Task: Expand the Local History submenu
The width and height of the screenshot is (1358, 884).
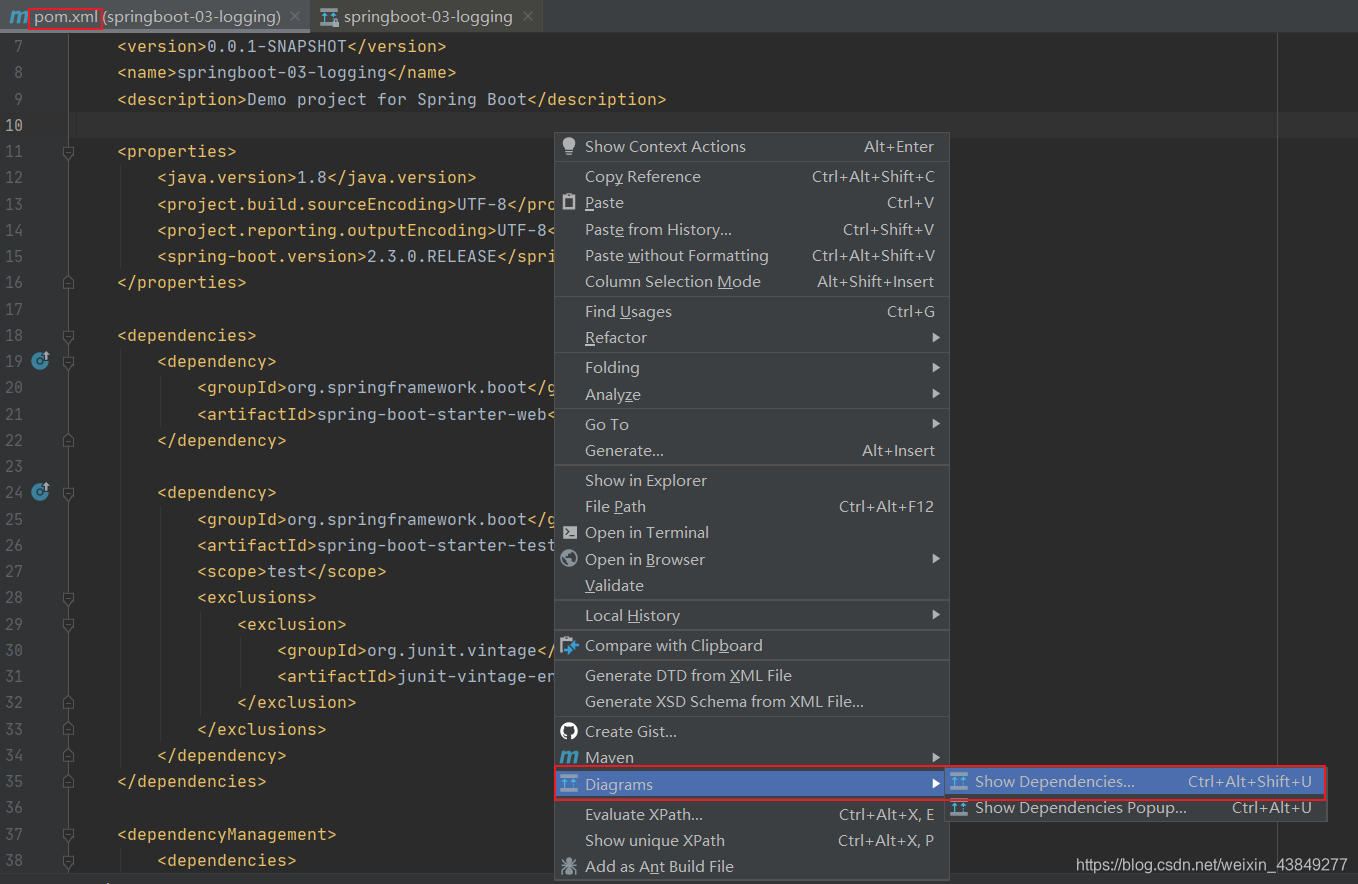Action: [751, 616]
